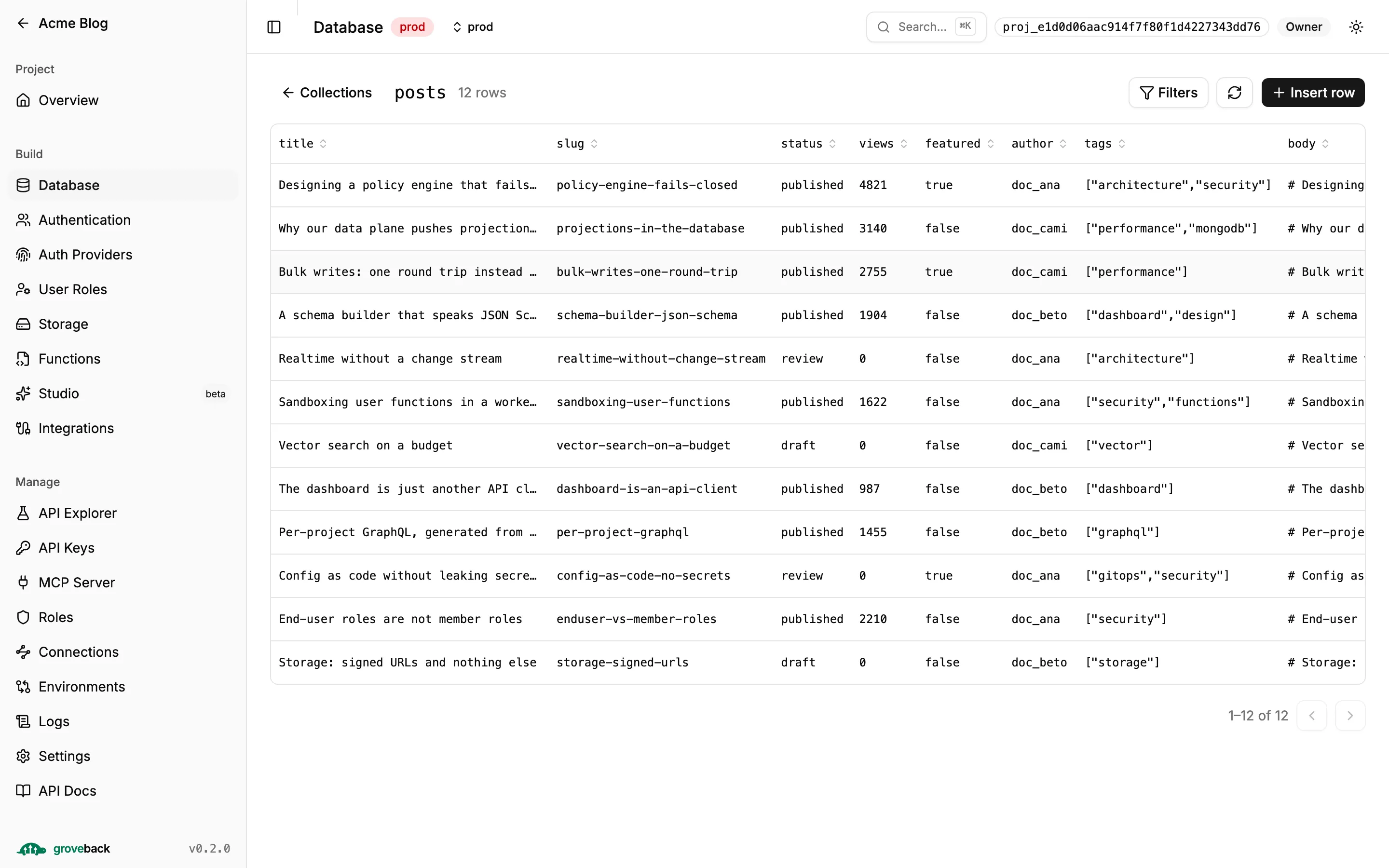Screen dimensions: 1389x868
Task: Click the Insert row button
Action: tap(1313, 93)
